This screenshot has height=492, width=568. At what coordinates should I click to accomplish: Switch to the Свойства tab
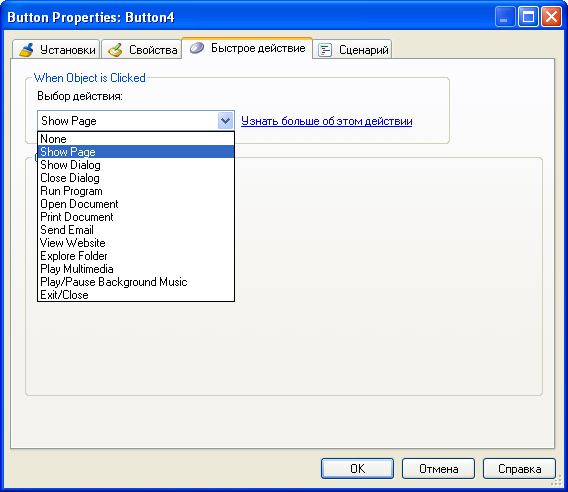[x=142, y=49]
